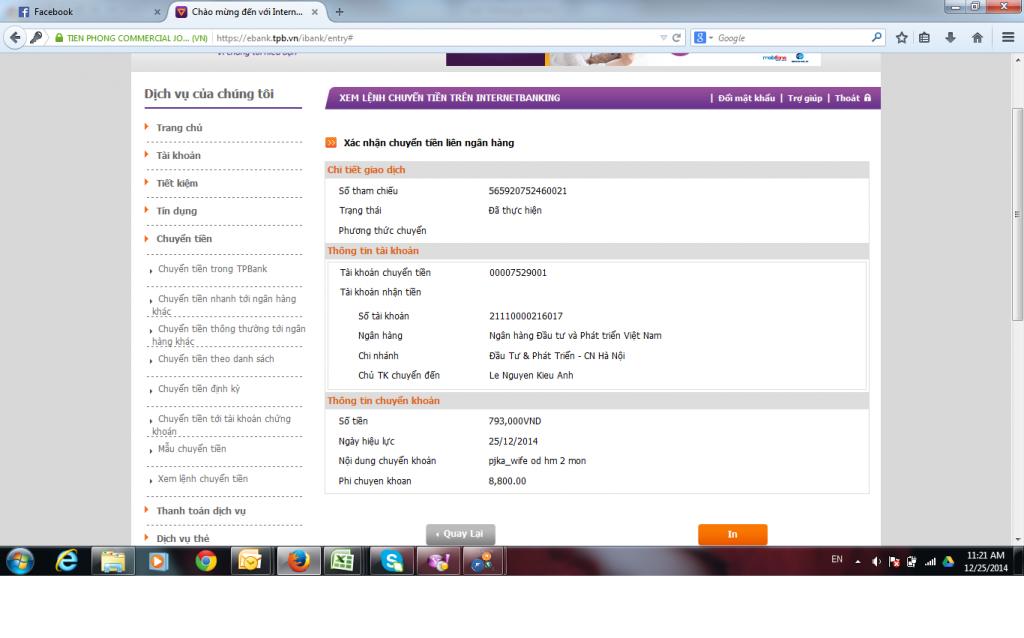Open search engine selector Google icon
1024x638 pixels.
703,38
